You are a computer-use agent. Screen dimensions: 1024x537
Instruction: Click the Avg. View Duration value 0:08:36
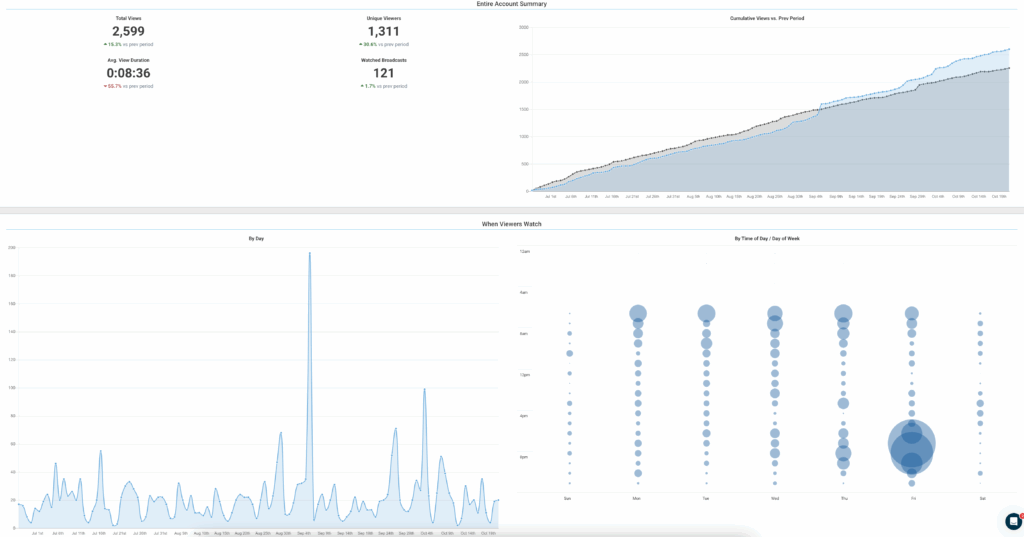pos(128,73)
